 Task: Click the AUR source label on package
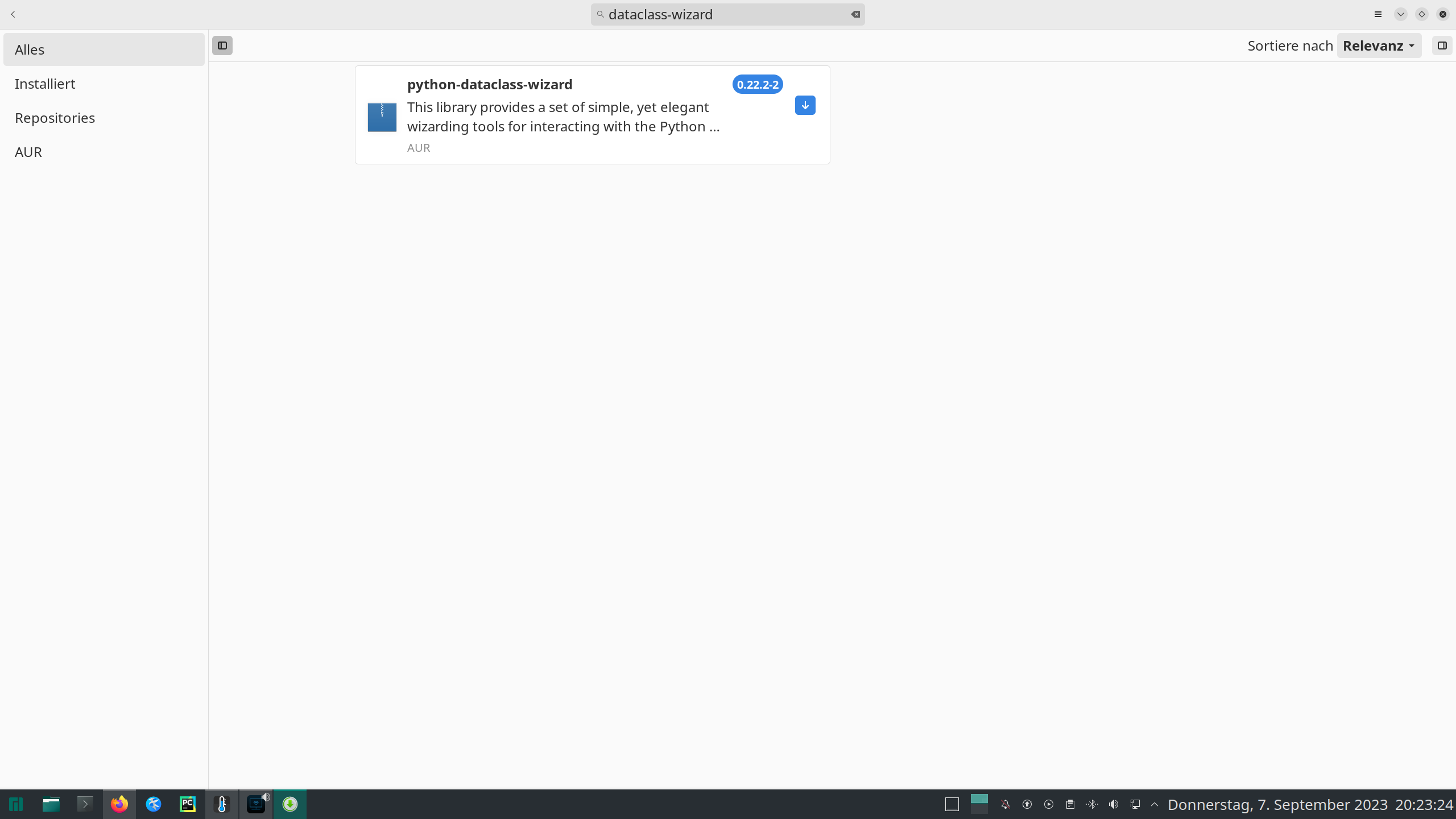pyautogui.click(x=419, y=148)
